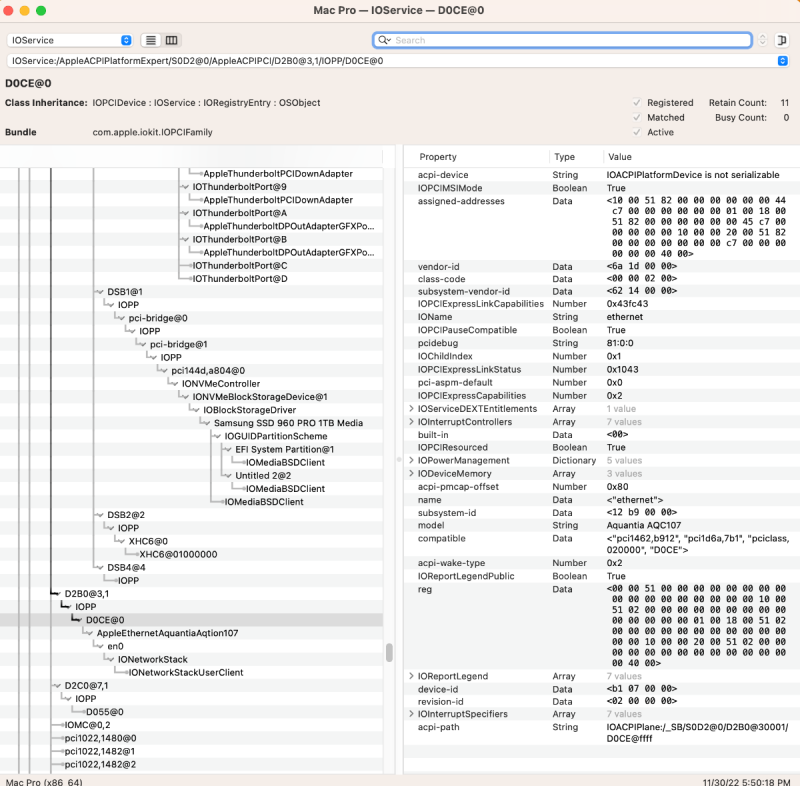Toggle the Matched checkbox
This screenshot has width=800, height=786.
(637, 117)
